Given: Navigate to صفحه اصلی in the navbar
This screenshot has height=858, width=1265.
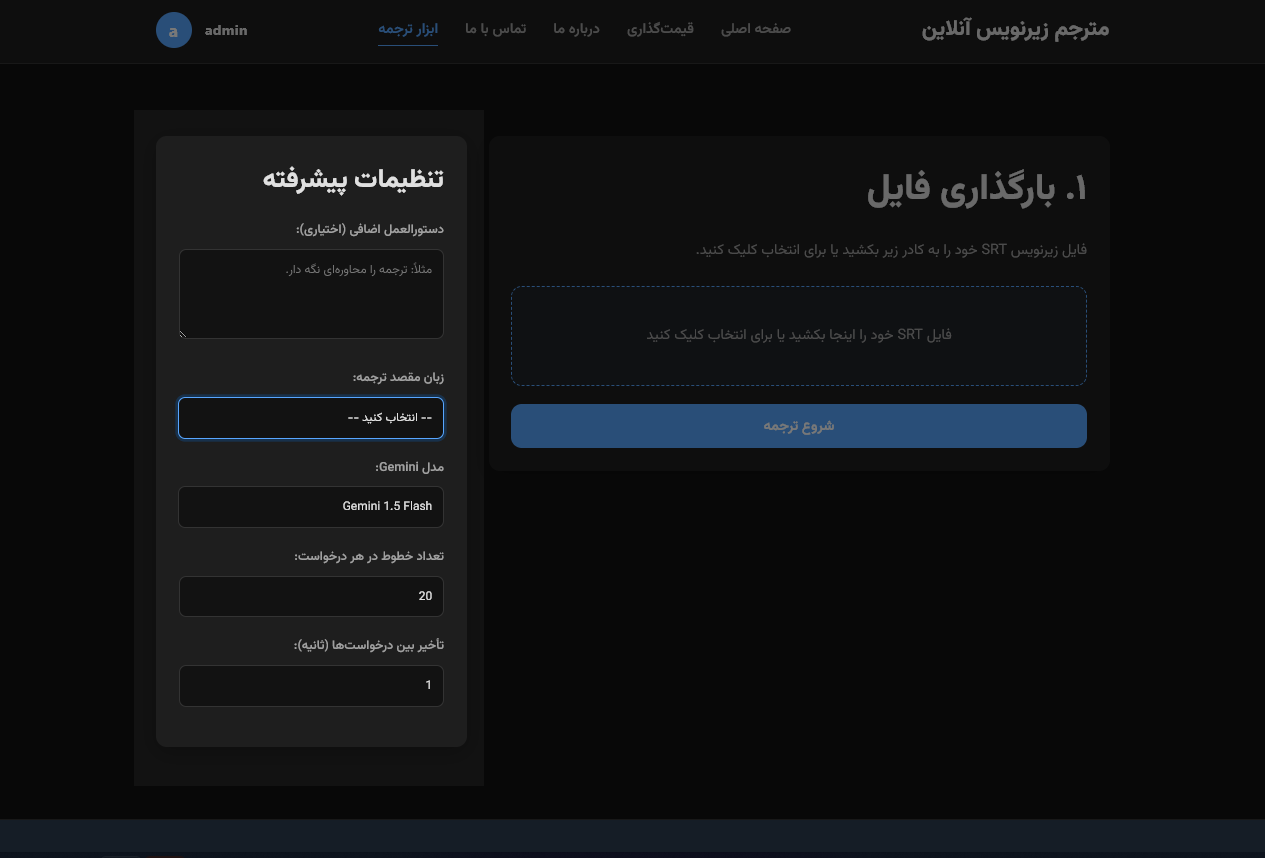Looking at the screenshot, I should (755, 29).
